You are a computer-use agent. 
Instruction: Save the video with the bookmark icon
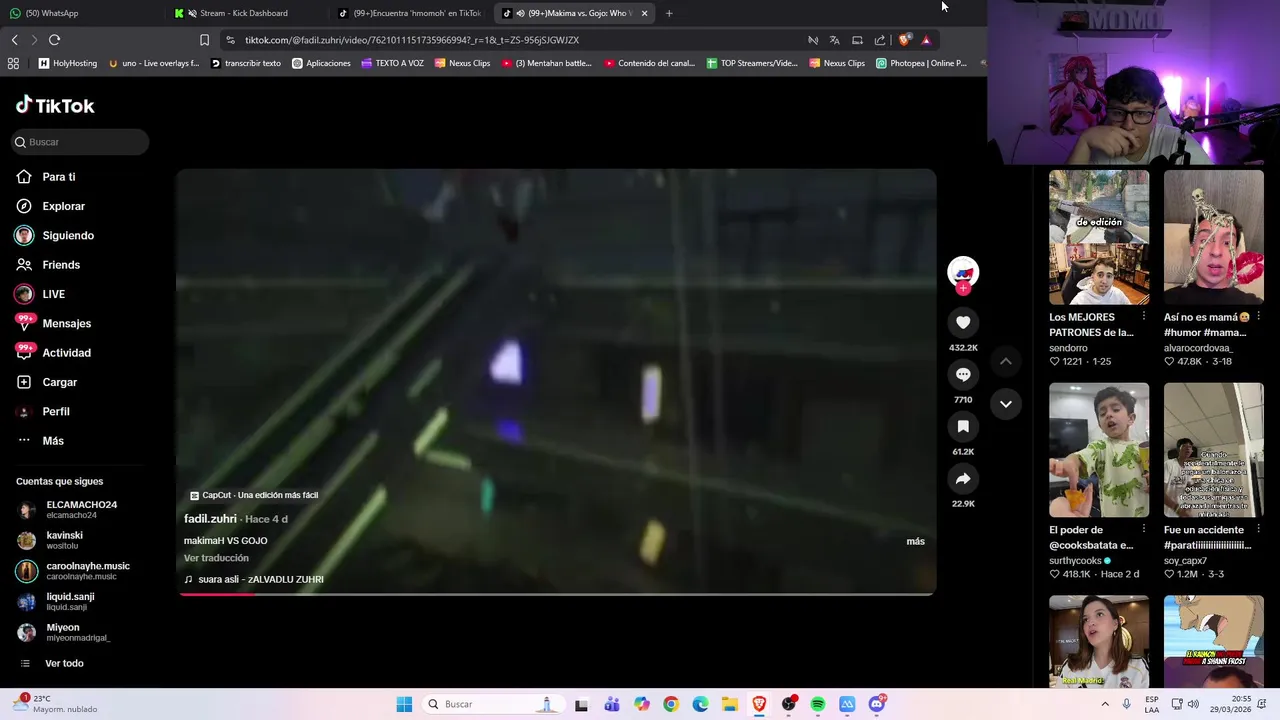[x=963, y=426]
